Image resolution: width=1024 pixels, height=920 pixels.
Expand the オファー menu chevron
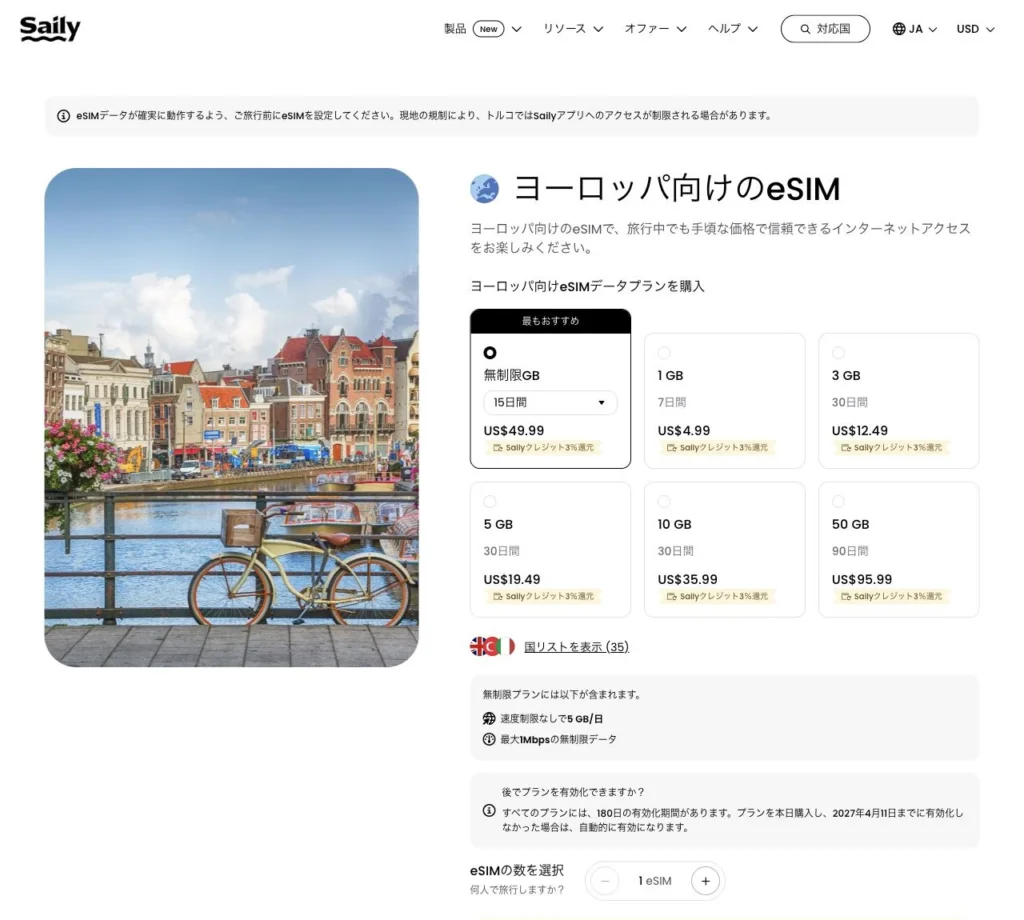(682, 29)
